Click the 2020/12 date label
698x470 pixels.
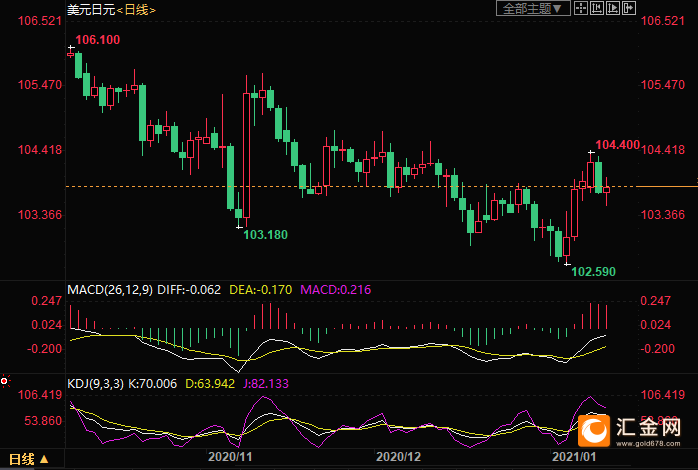[398, 457]
